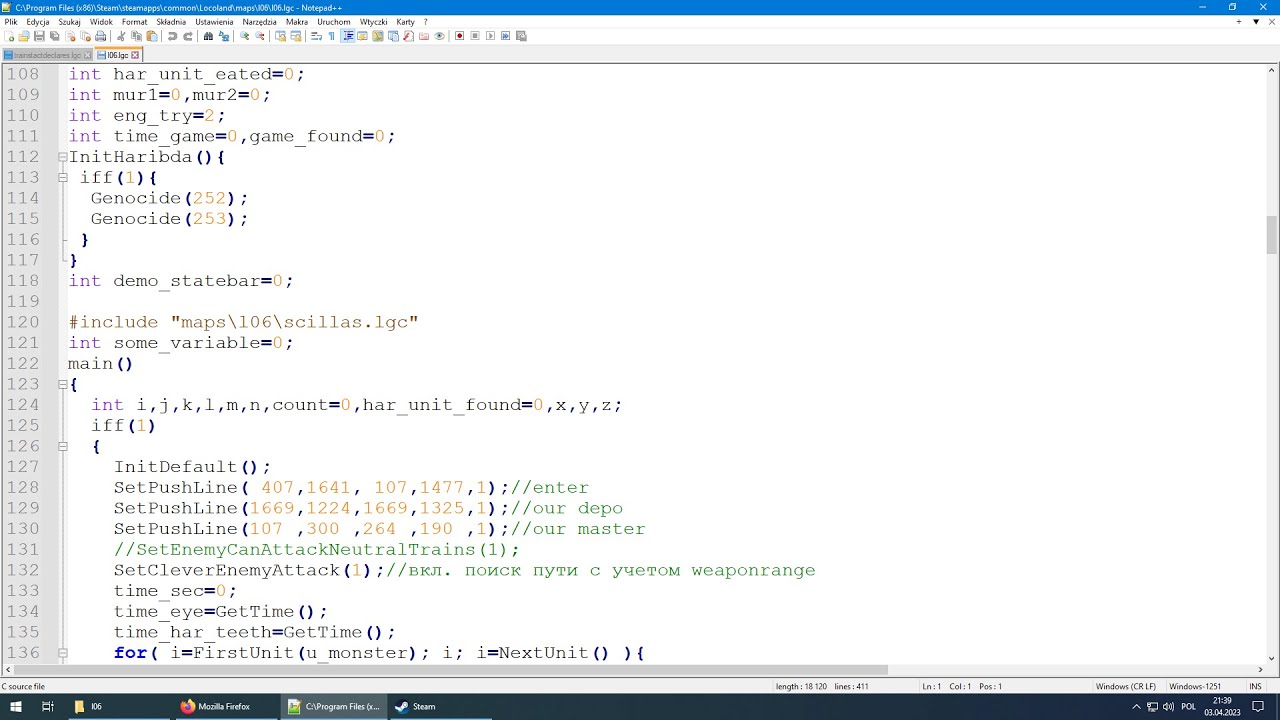
Task: Toggle macro recording with red record icon
Action: tap(460, 36)
